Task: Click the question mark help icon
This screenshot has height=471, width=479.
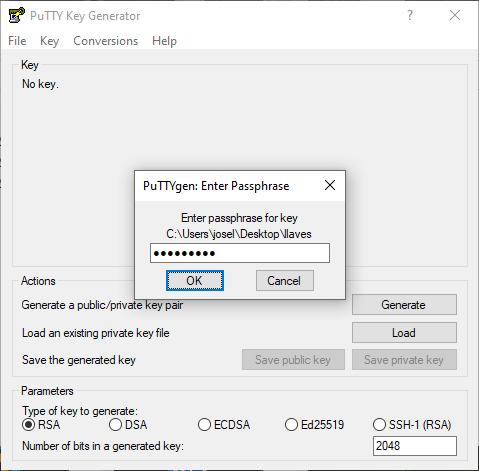Action: [410, 15]
